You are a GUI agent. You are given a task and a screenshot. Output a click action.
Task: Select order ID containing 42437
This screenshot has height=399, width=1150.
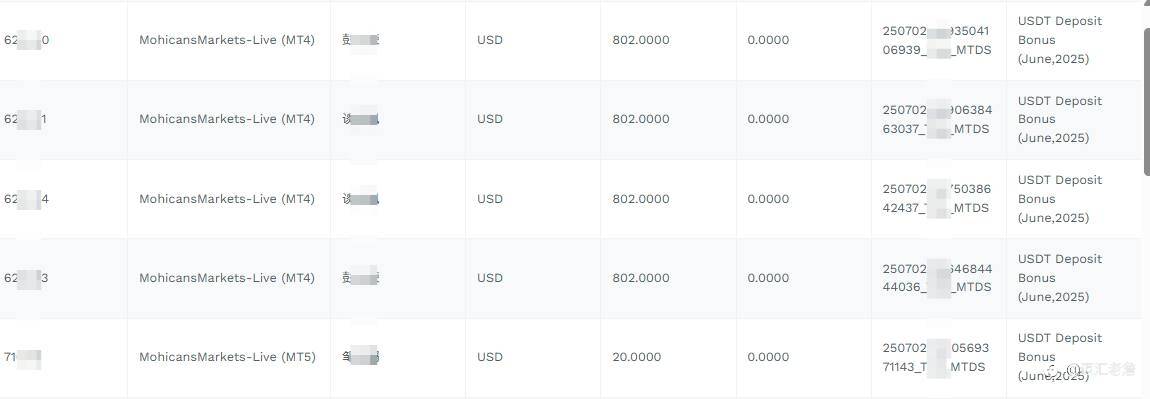coord(937,199)
